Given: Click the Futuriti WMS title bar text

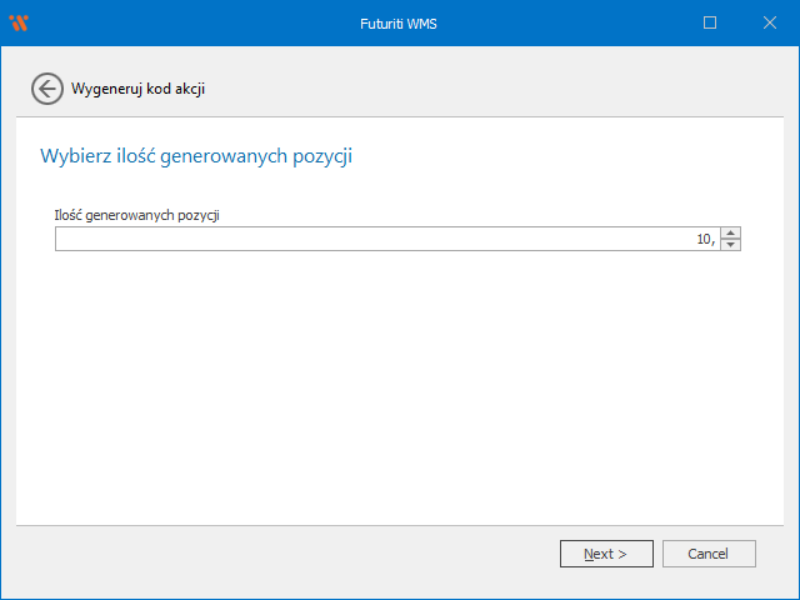Looking at the screenshot, I should click(x=399, y=23).
